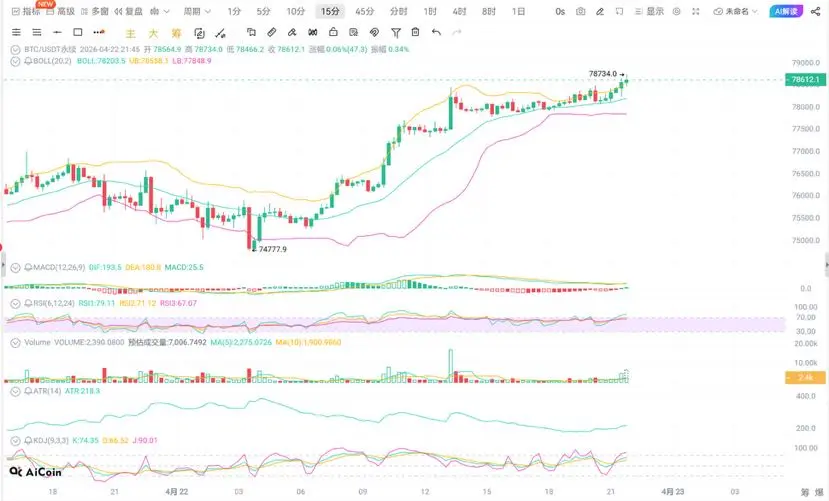Click the filter funnel icon
Screen dimensions: 829x501
click(x=395, y=33)
